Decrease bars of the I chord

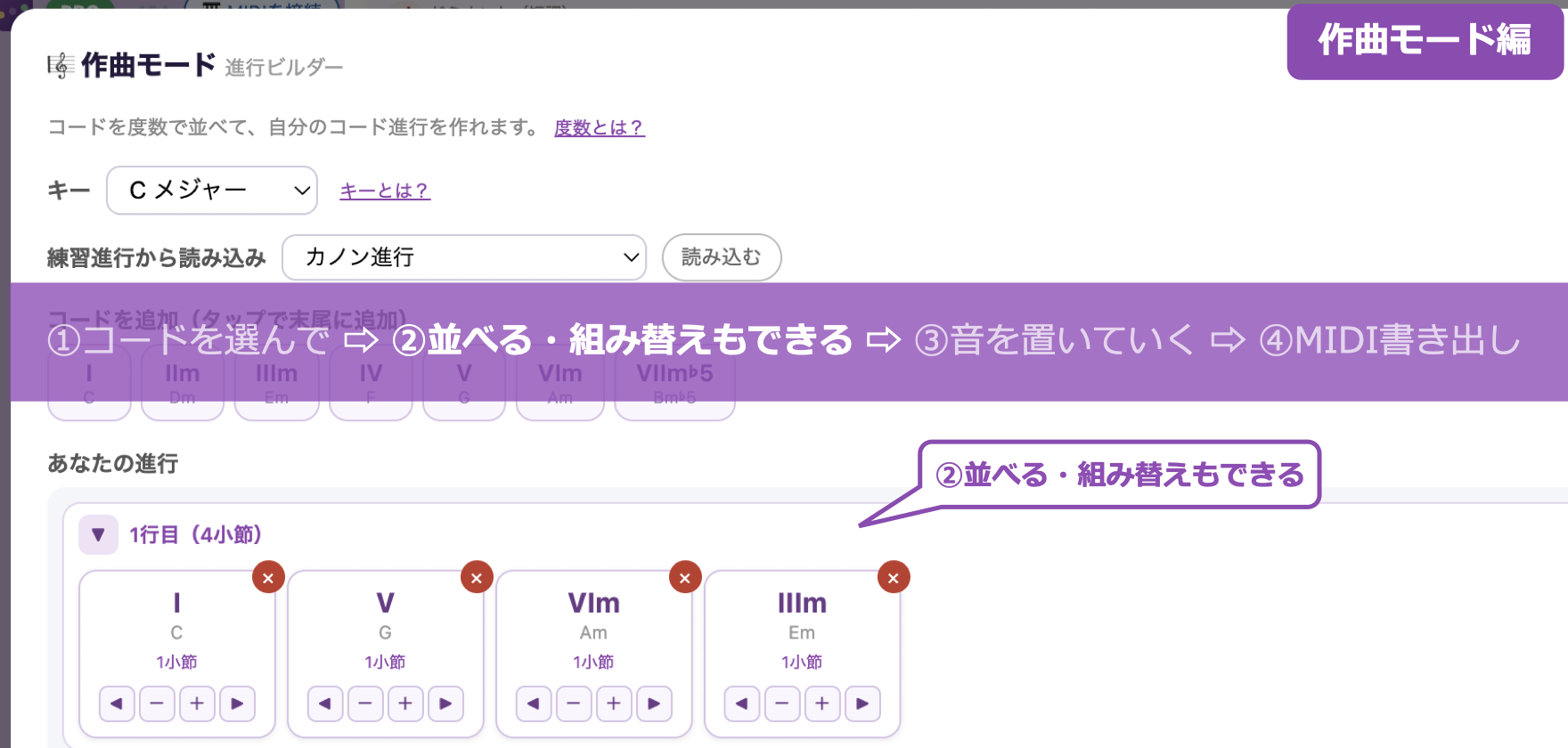click(157, 703)
